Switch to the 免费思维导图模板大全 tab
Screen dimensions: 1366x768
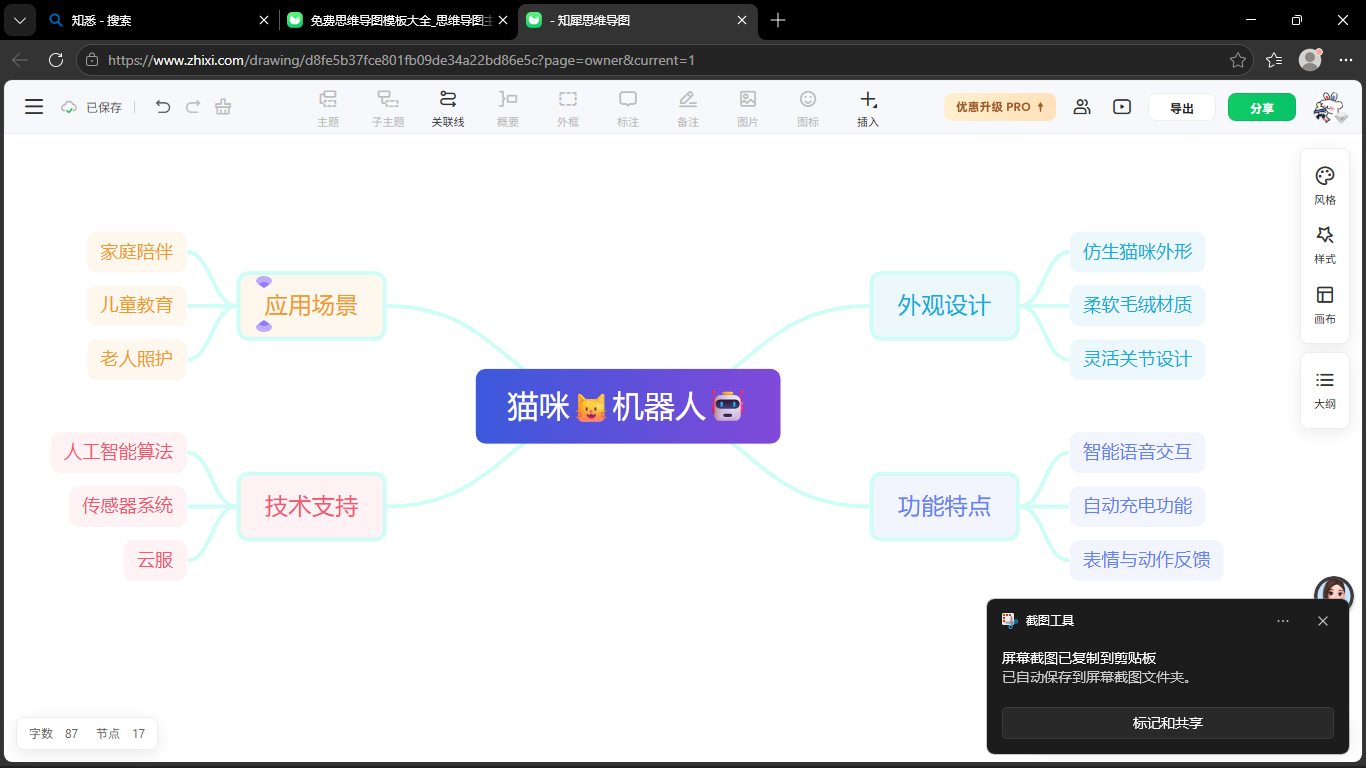(398, 20)
